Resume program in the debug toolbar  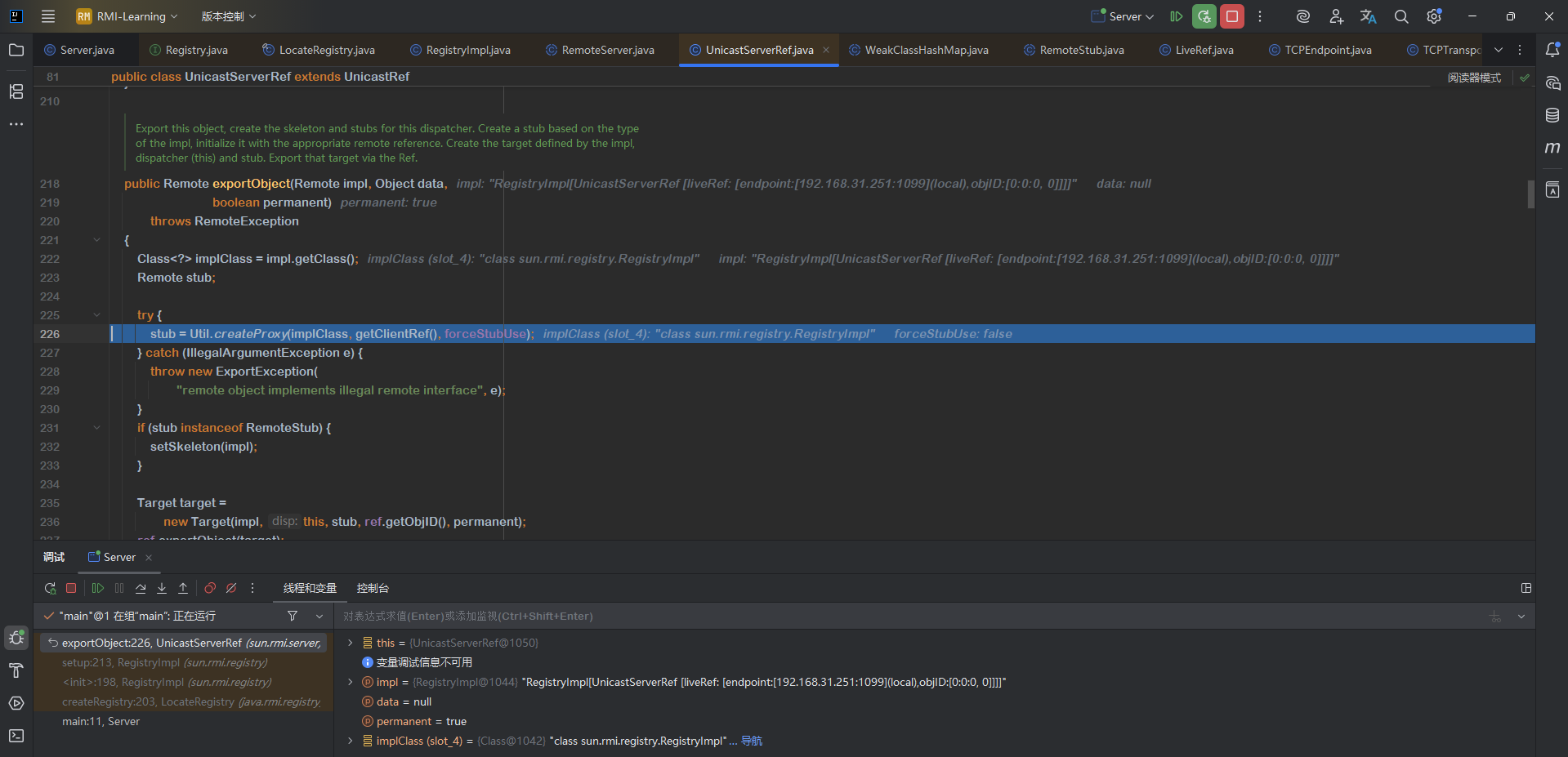[98, 588]
